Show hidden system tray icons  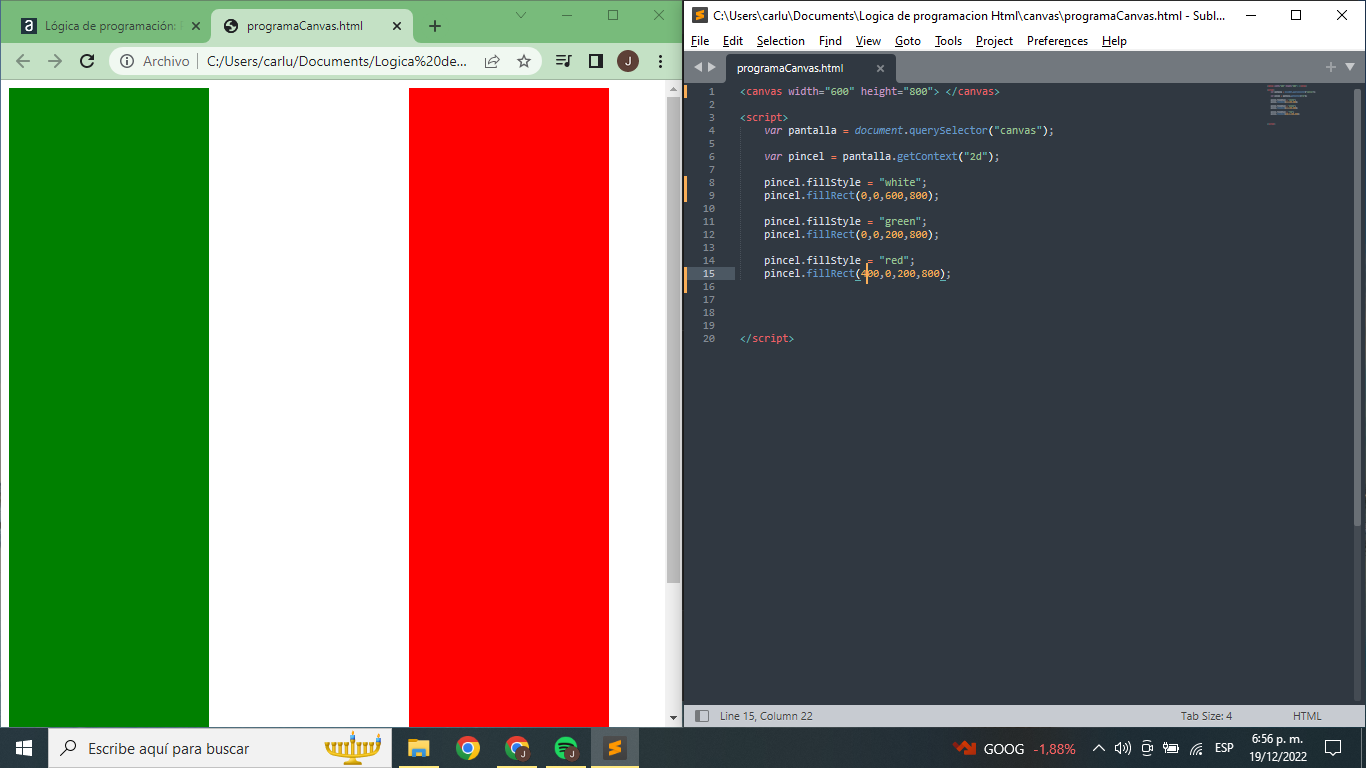tap(1098, 748)
